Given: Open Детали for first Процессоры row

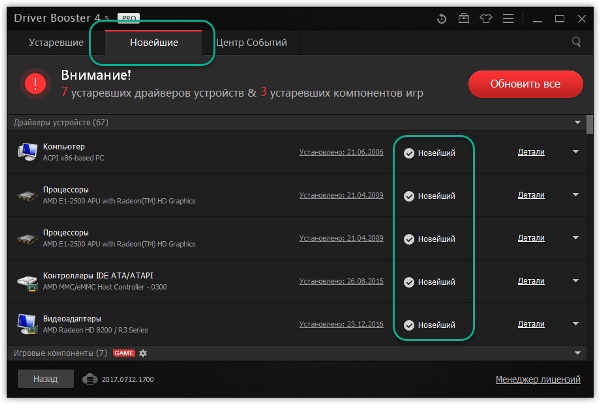Looking at the screenshot, I should coord(531,195).
